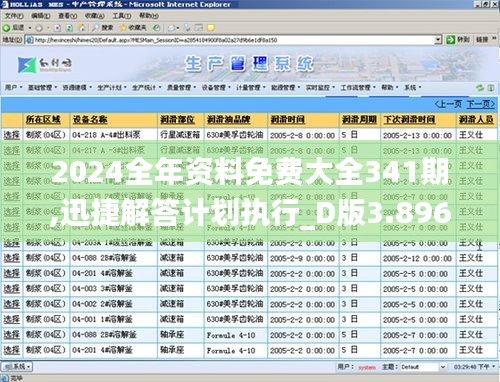Click 选择 link for 04-001 1#溶解釜 row
The image size is (500, 382).
click(12, 319)
